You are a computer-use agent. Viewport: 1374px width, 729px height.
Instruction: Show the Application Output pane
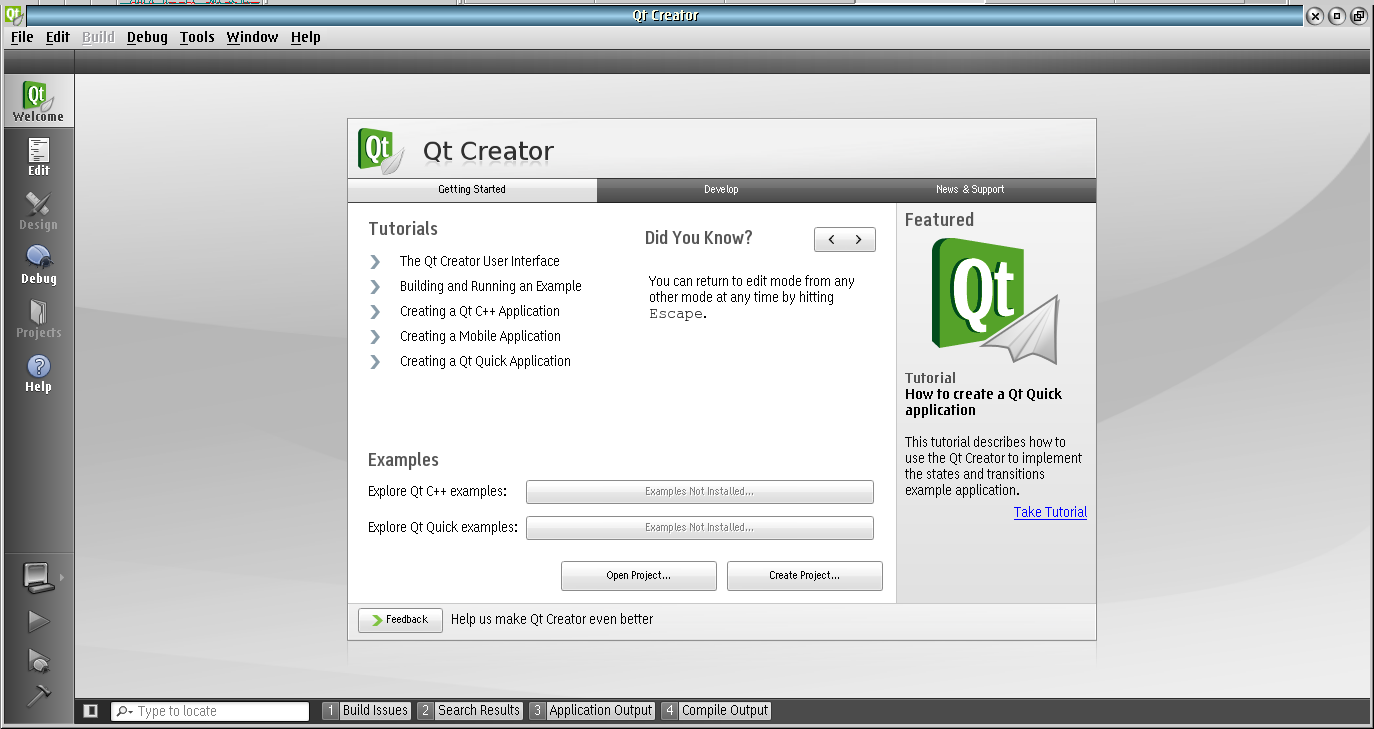click(x=592, y=711)
